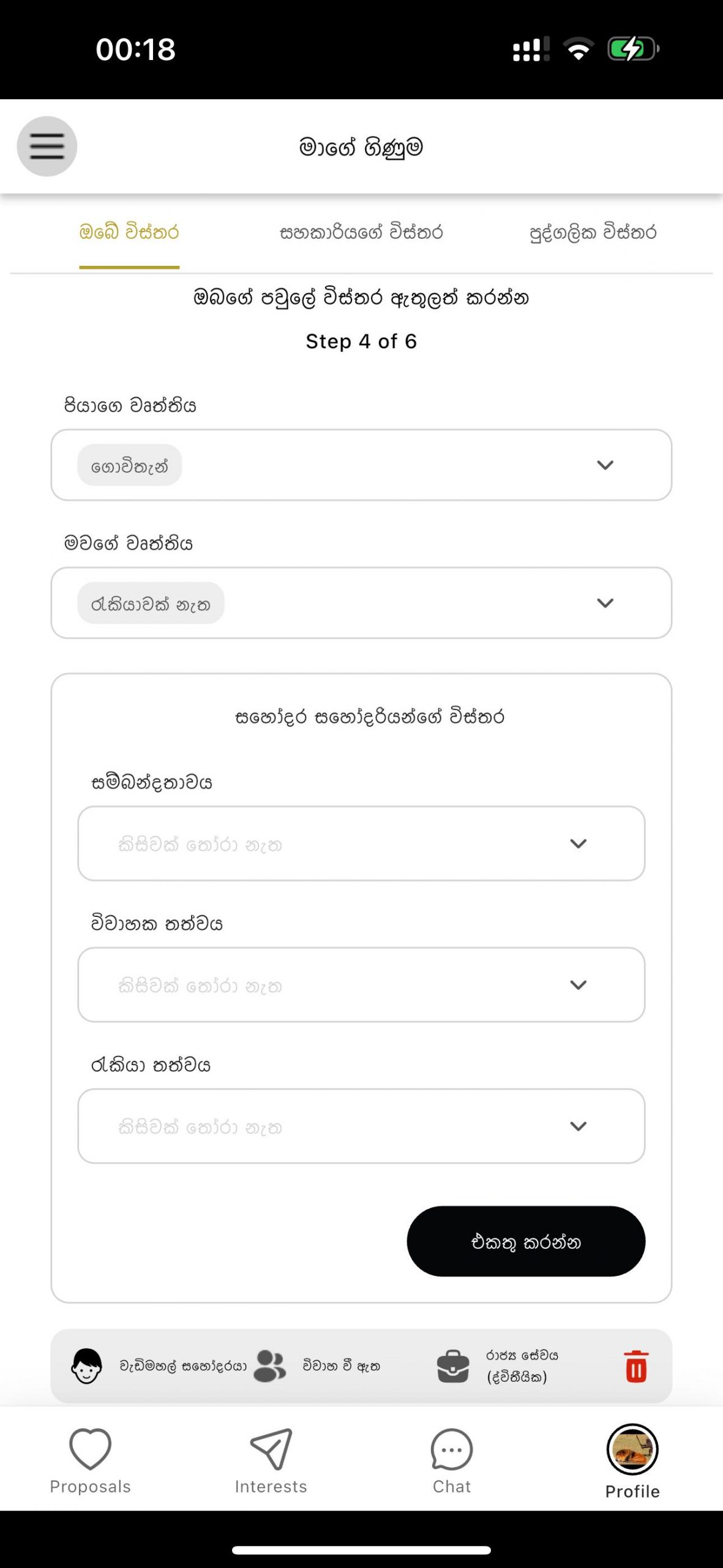Open sibling marital status dropdown
723x1568 pixels.
361,985
